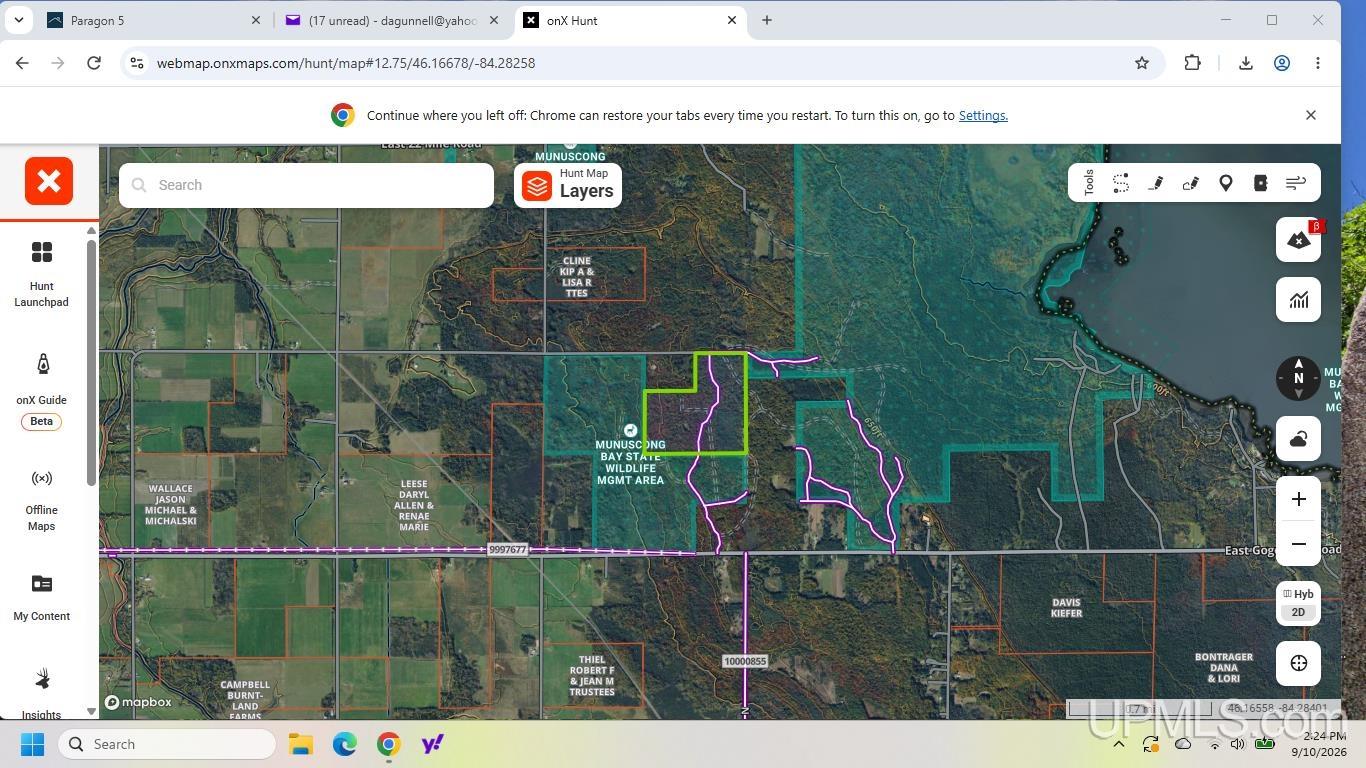Viewport: 1366px width, 768px height.
Task: Open Insights in the sidebar
Action: coord(41,692)
